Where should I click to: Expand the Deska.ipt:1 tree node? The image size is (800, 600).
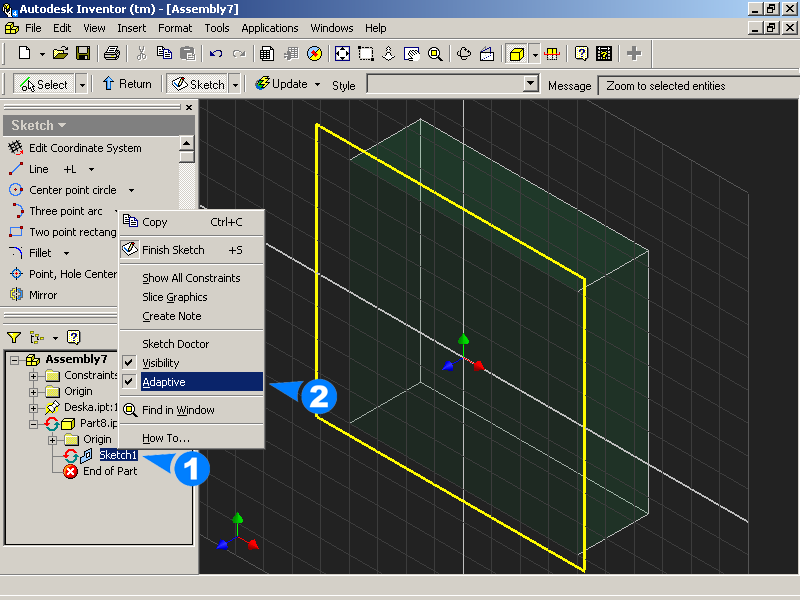(x=34, y=408)
